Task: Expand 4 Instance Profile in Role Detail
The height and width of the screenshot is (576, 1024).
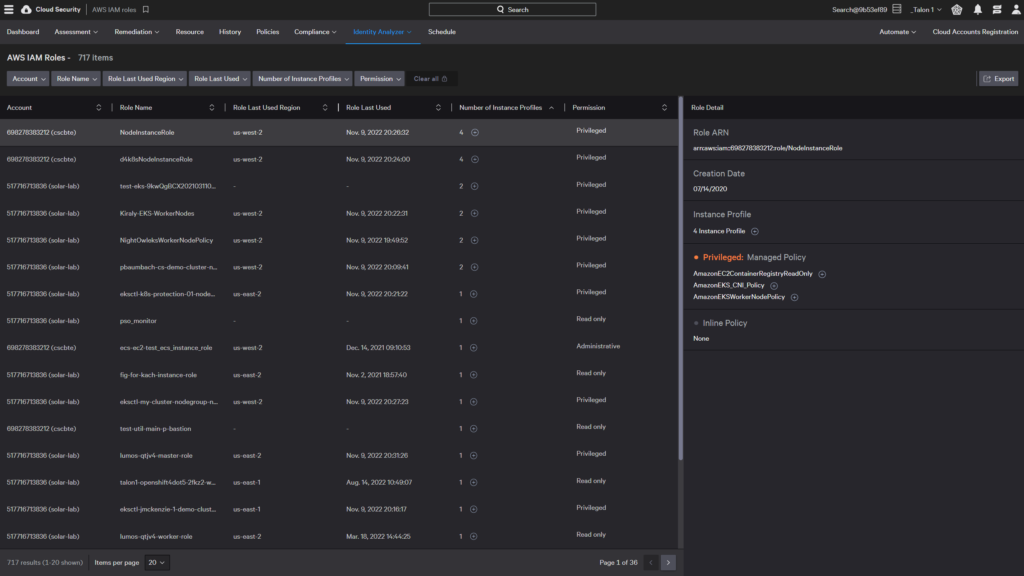Action: pos(755,231)
